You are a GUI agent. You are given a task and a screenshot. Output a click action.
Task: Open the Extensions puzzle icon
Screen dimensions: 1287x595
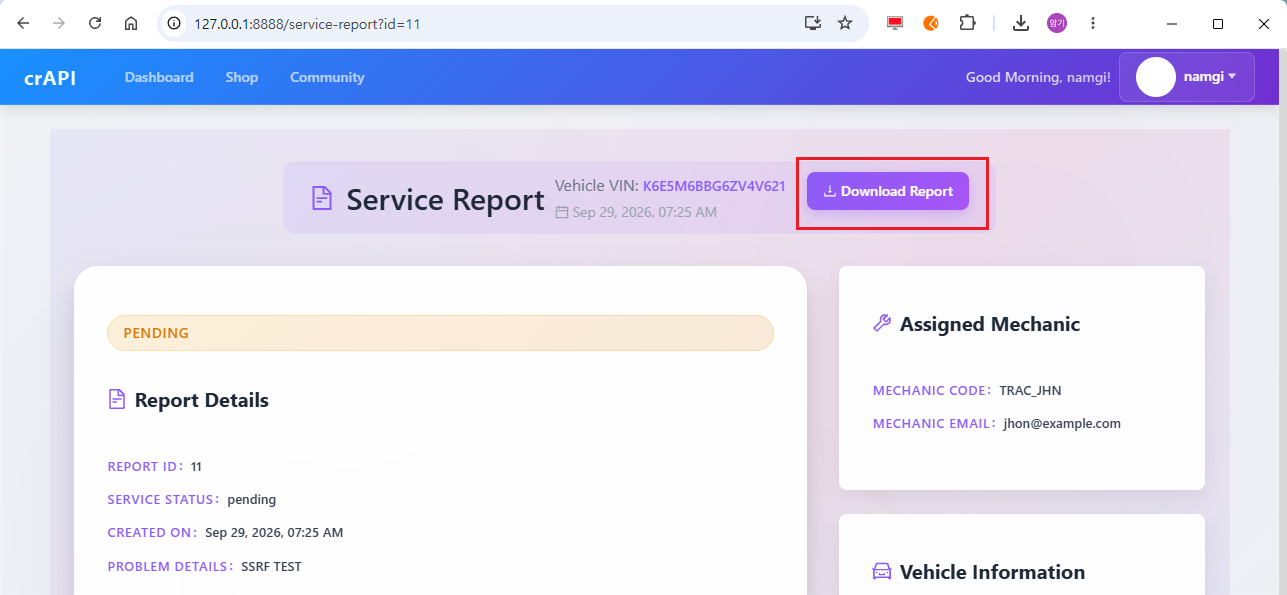point(967,23)
